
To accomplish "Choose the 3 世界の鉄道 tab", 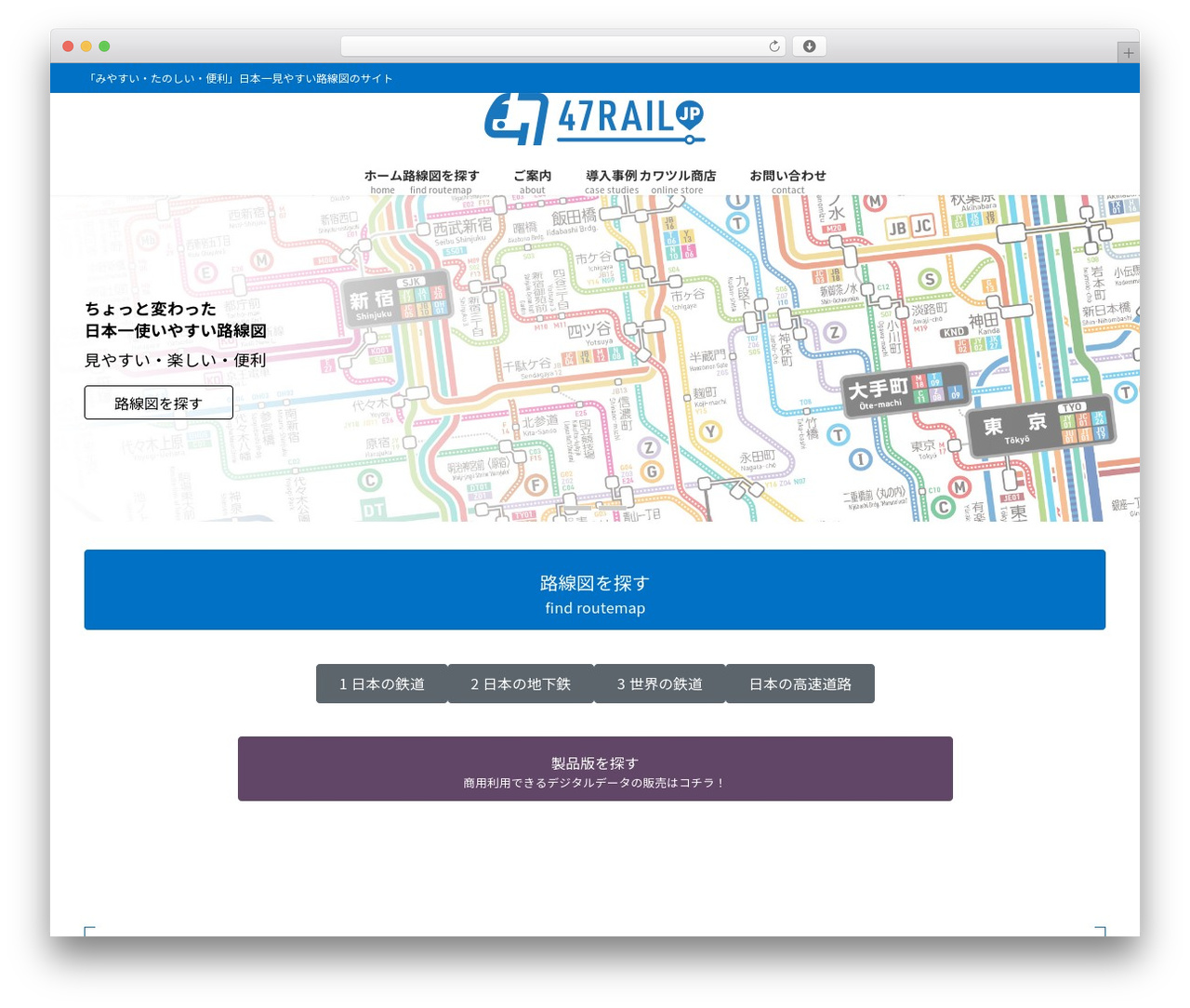I will point(660,683).
